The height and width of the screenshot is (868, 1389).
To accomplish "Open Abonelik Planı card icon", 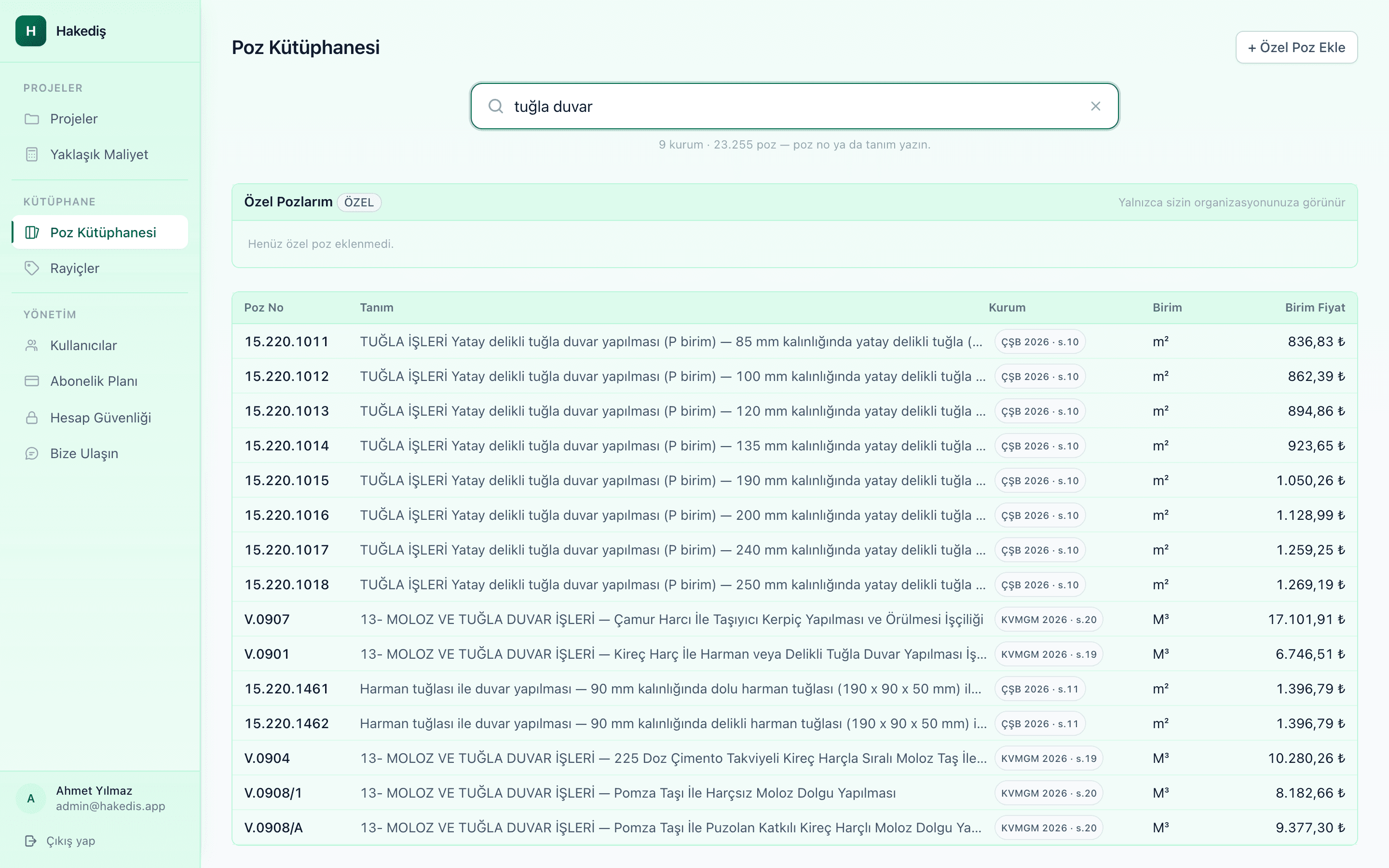I will tap(32, 381).
